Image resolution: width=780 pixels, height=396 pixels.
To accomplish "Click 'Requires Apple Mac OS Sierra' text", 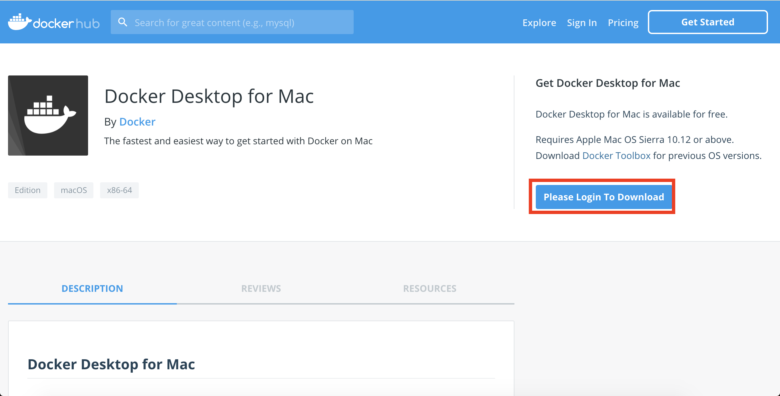I will [634, 140].
